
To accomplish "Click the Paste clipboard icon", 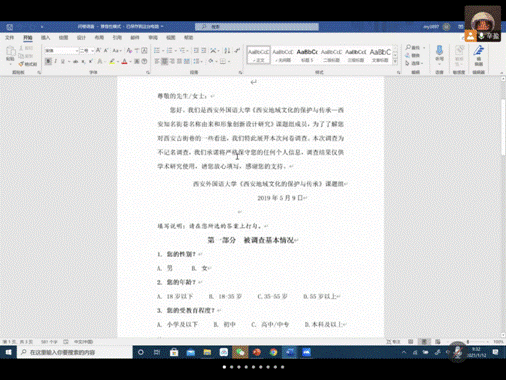I will [x=11, y=52].
